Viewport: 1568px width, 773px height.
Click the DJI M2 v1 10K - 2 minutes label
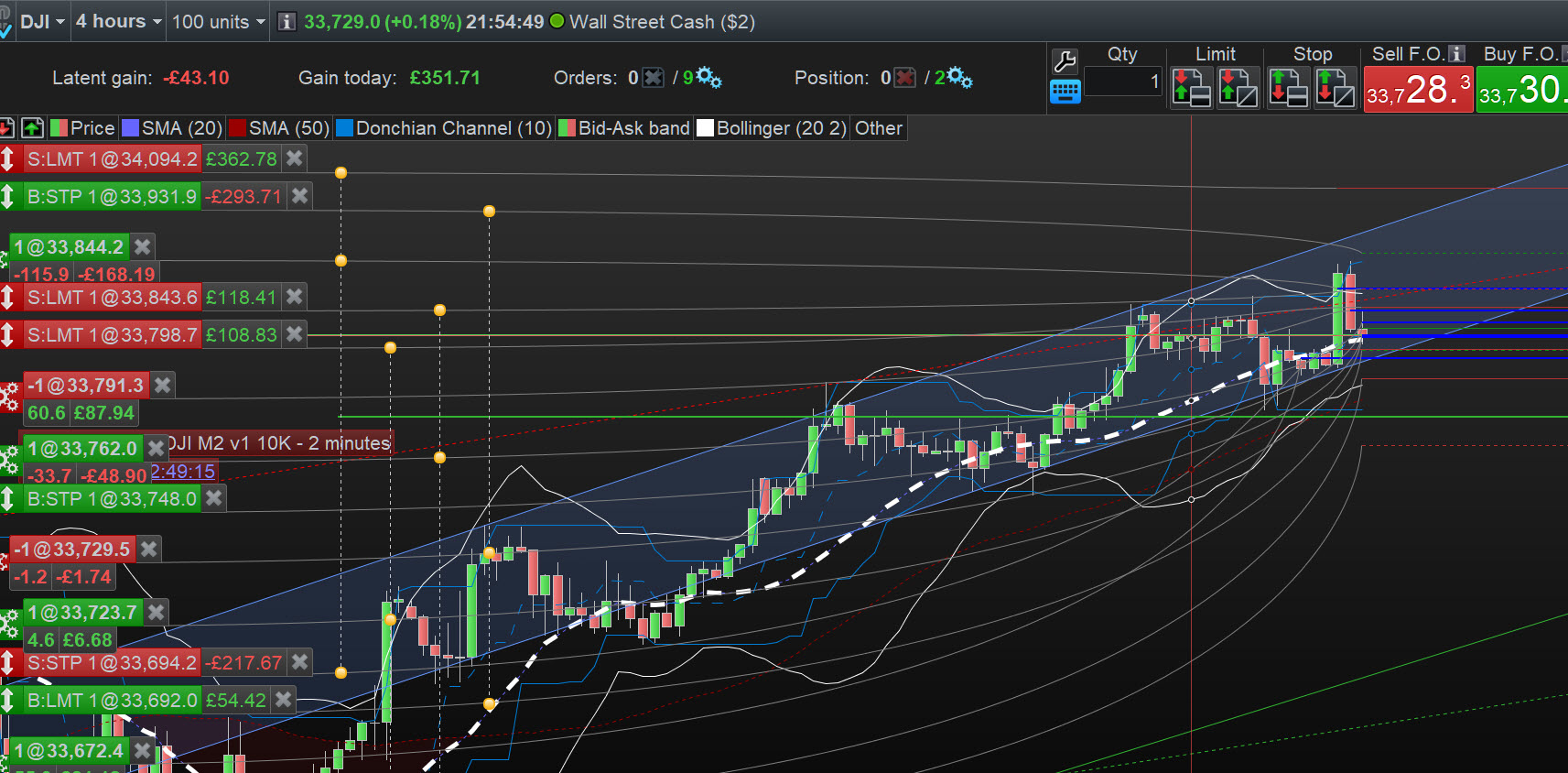[x=280, y=443]
